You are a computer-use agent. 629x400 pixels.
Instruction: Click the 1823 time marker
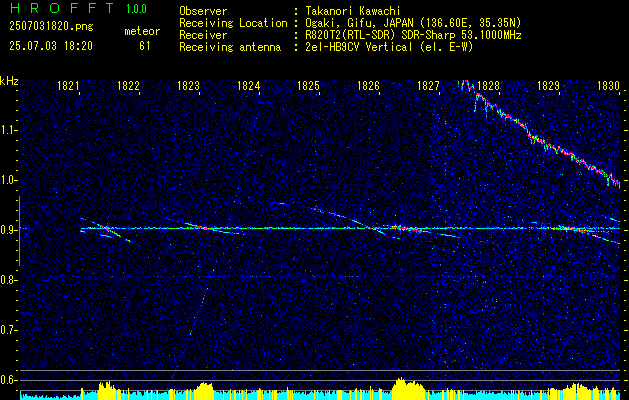(188, 86)
